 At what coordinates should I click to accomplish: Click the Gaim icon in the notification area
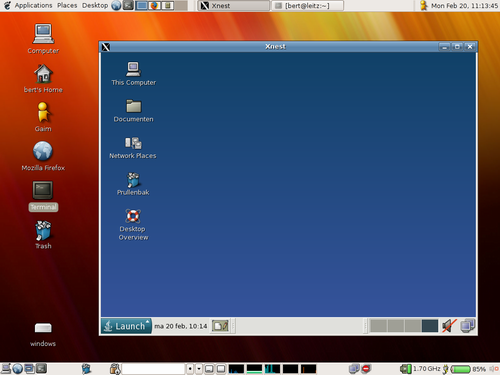pos(424,5)
